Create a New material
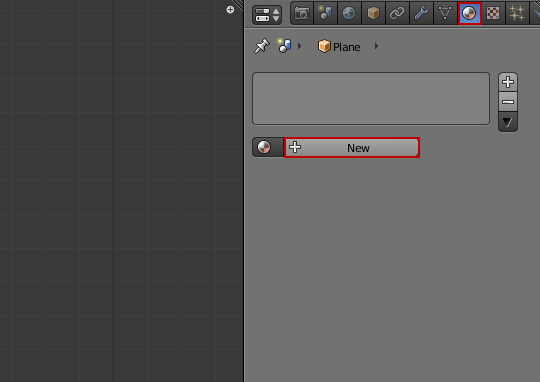The image size is (540, 382). [x=352, y=147]
